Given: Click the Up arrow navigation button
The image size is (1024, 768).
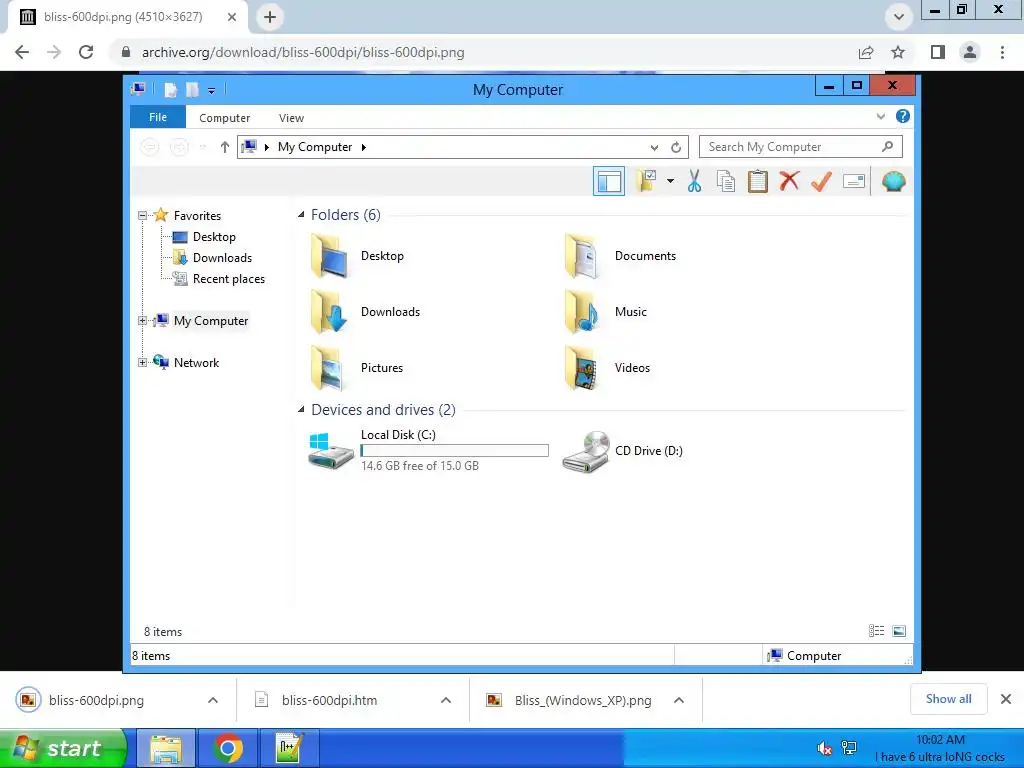Looking at the screenshot, I should (x=225, y=147).
